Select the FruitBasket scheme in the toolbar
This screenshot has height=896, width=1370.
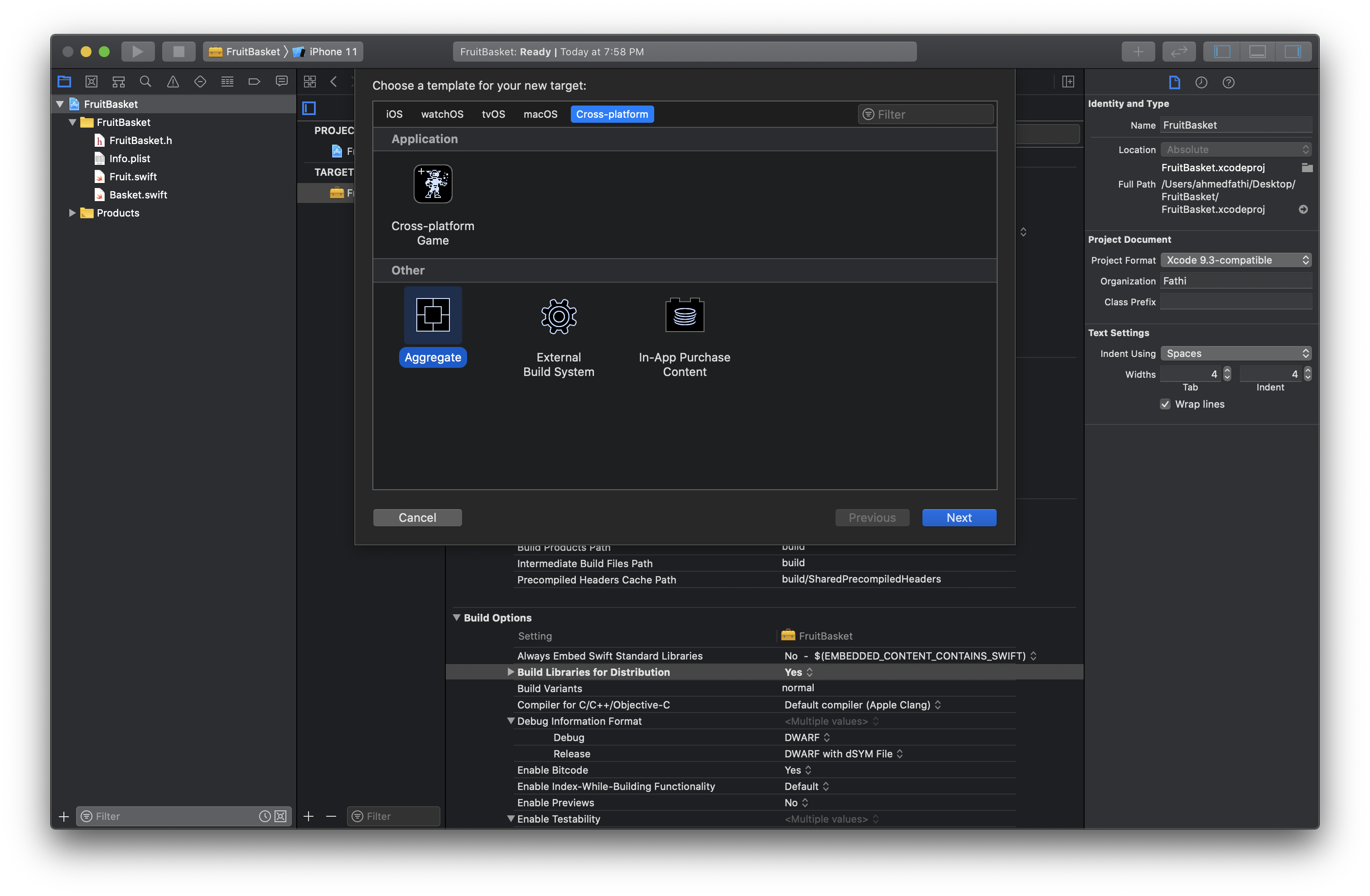coord(245,52)
